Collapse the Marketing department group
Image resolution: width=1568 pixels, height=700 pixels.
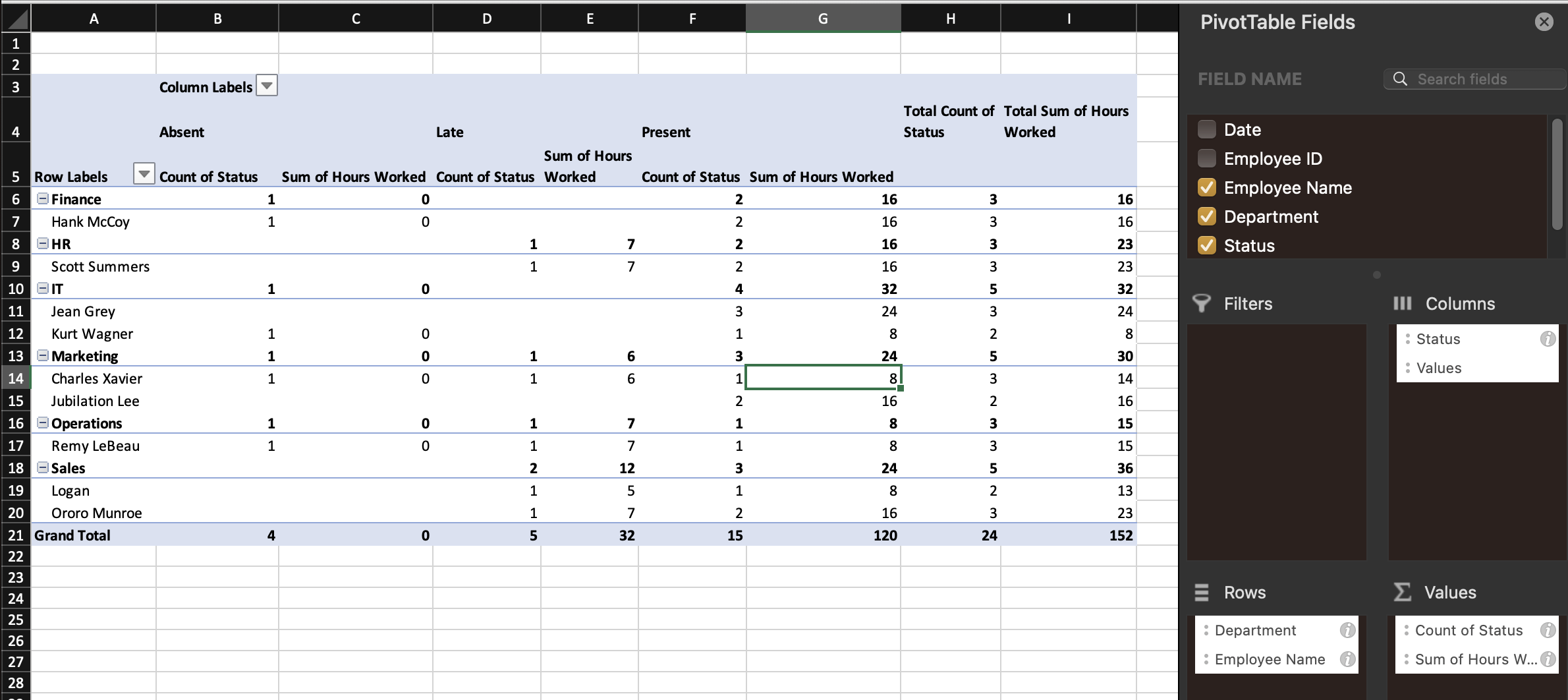click(x=43, y=355)
